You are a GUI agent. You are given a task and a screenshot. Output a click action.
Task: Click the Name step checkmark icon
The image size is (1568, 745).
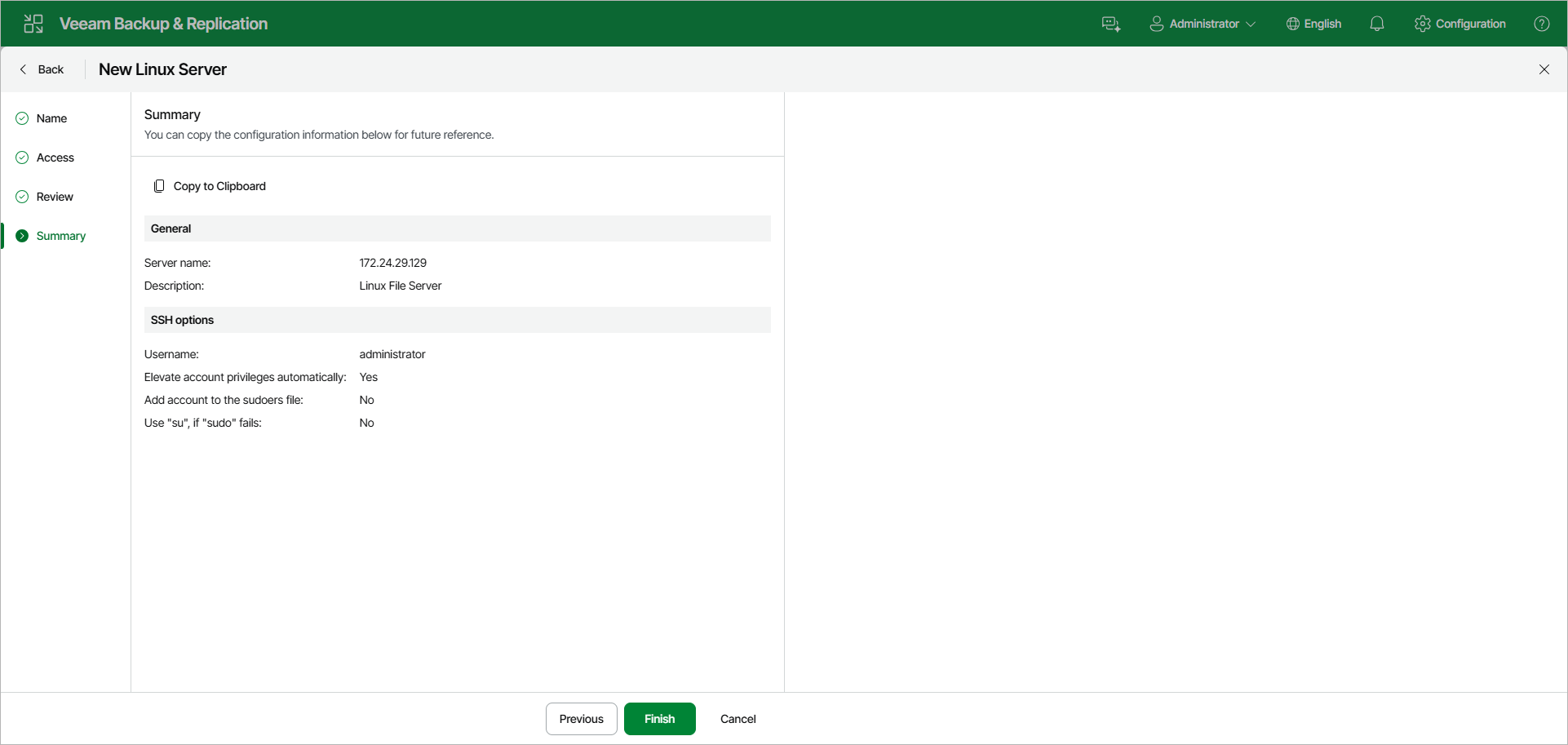click(x=22, y=118)
